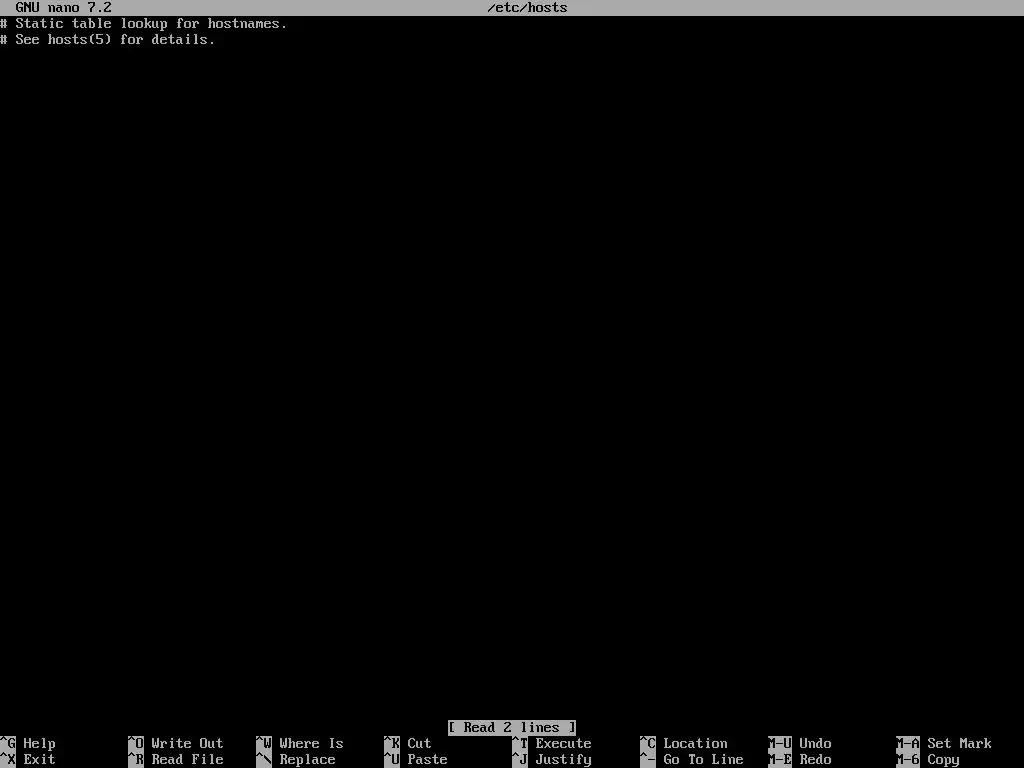Click the M-6 key hint
Image resolution: width=1024 pixels, height=768 pixels.
[908, 760]
